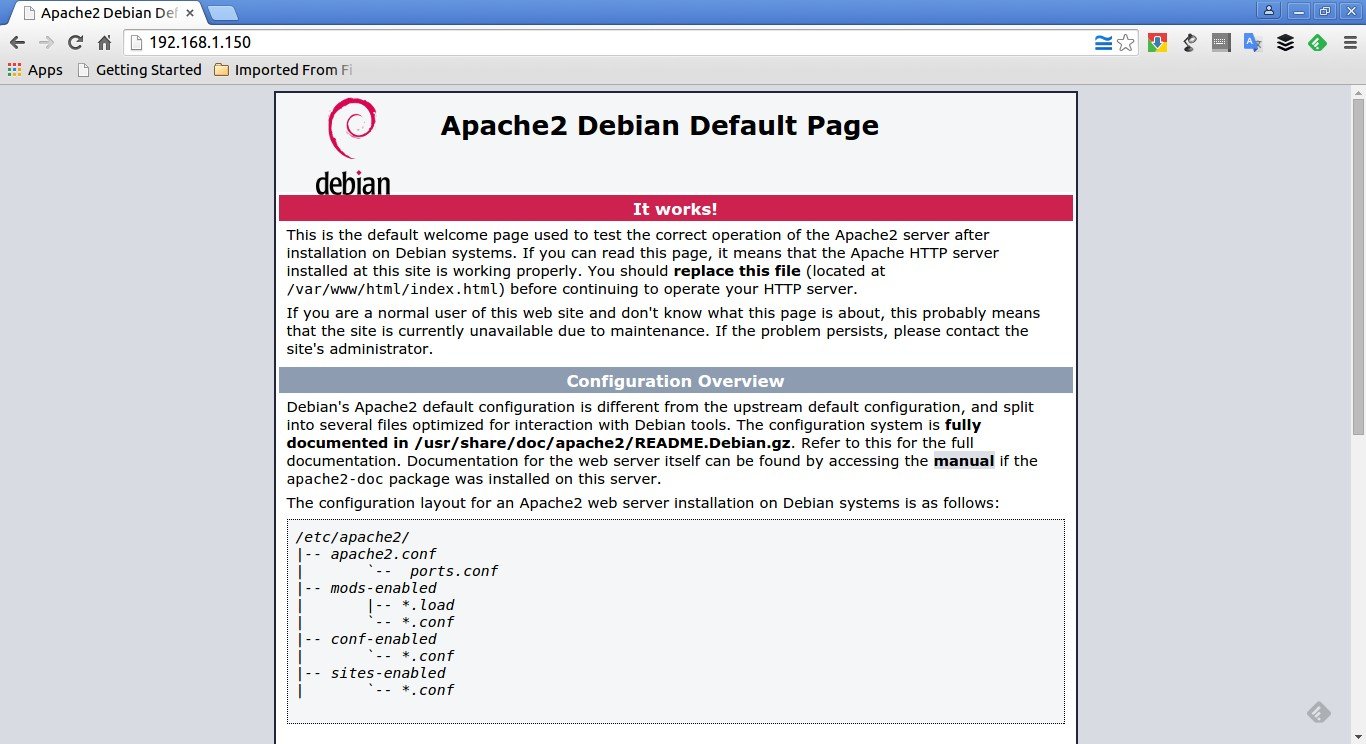Open a new tab
This screenshot has height=744, width=1366.
(x=222, y=14)
